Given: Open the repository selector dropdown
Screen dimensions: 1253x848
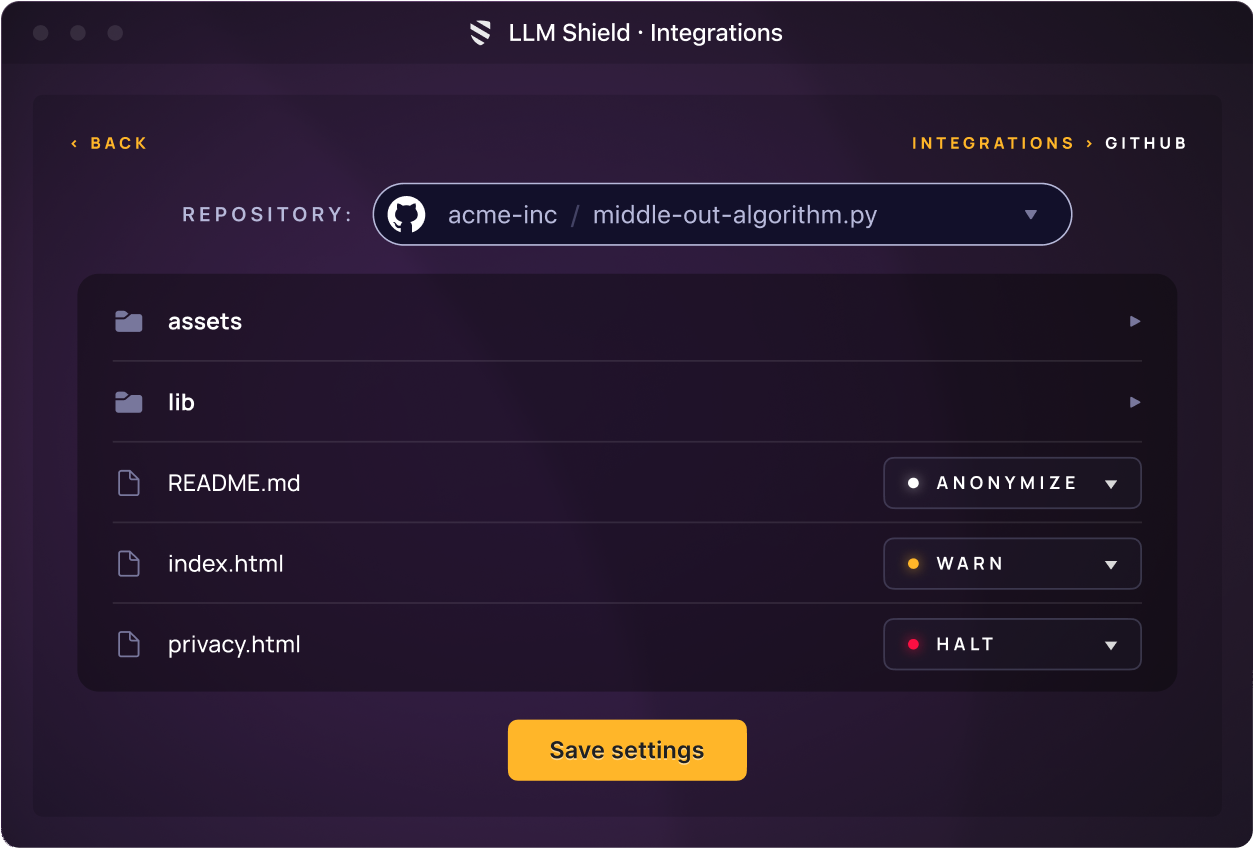Looking at the screenshot, I should 1031,214.
